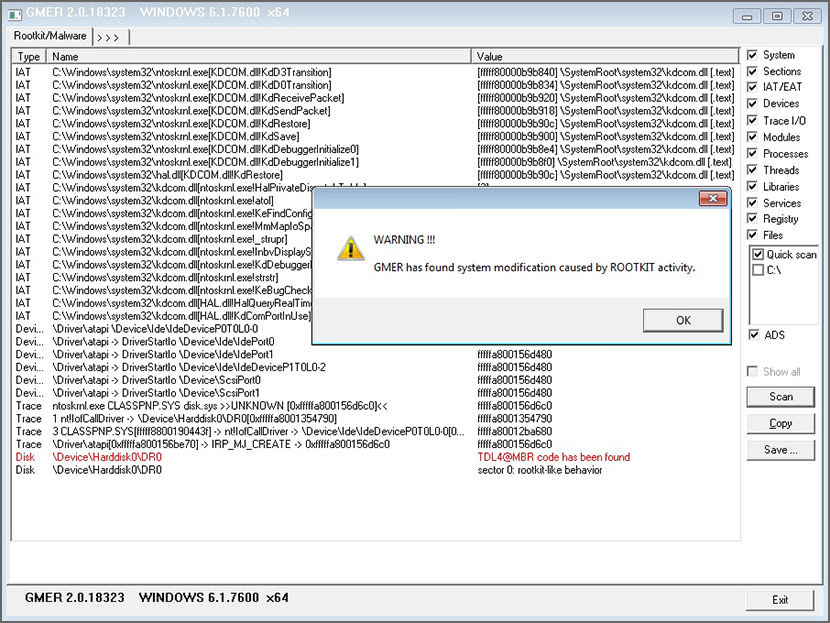Click the Copy button

pos(780,423)
